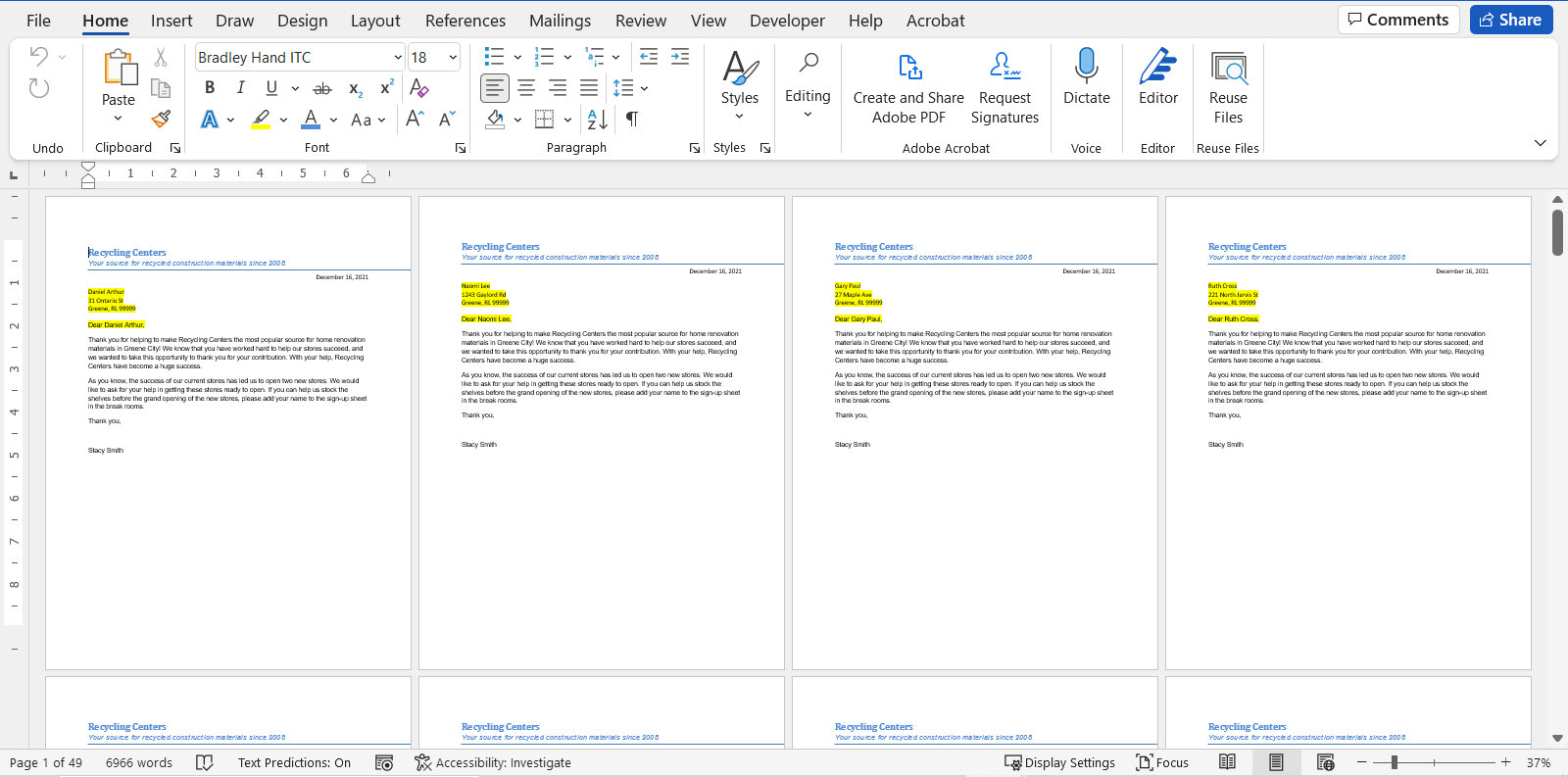Toggle Center alignment

[526, 88]
